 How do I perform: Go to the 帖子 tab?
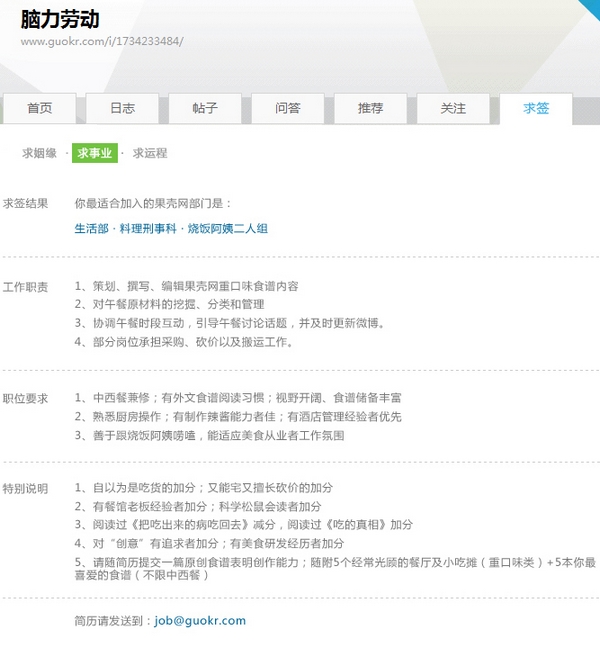pos(205,108)
